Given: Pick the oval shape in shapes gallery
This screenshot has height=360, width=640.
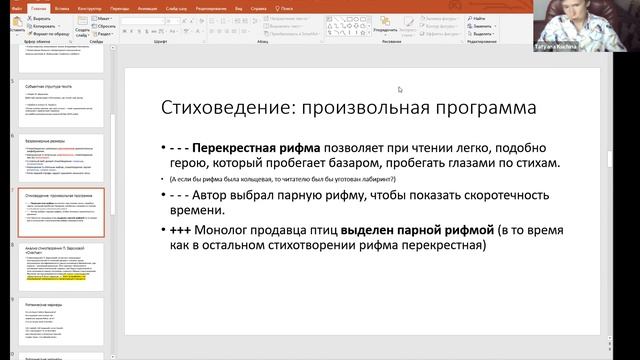Looking at the screenshot, I should 356,19.
